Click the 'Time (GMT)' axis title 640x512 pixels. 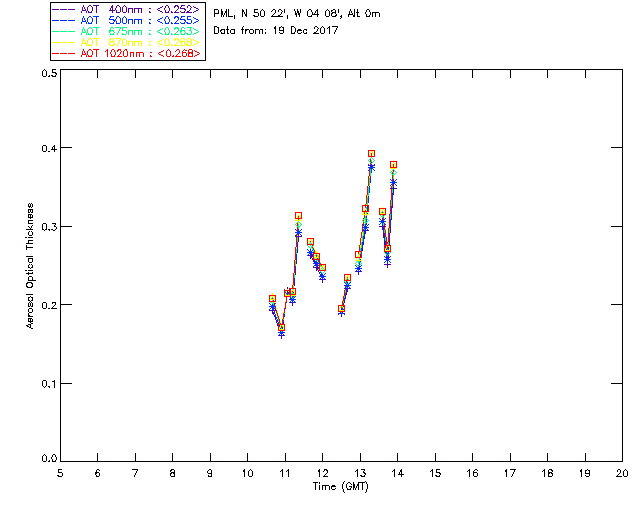(340, 487)
